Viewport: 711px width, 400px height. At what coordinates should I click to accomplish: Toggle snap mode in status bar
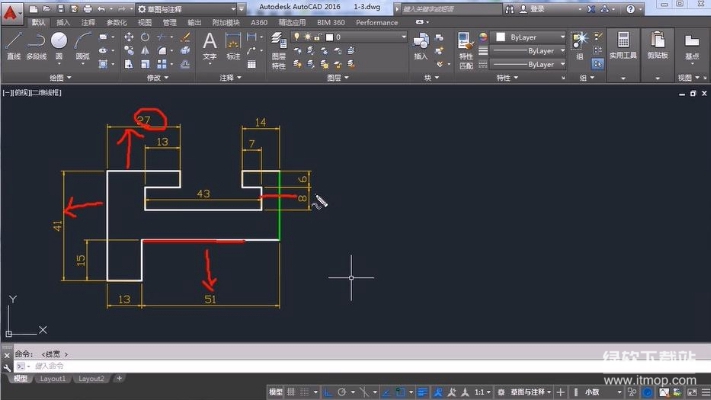pyautogui.click(x=304, y=392)
